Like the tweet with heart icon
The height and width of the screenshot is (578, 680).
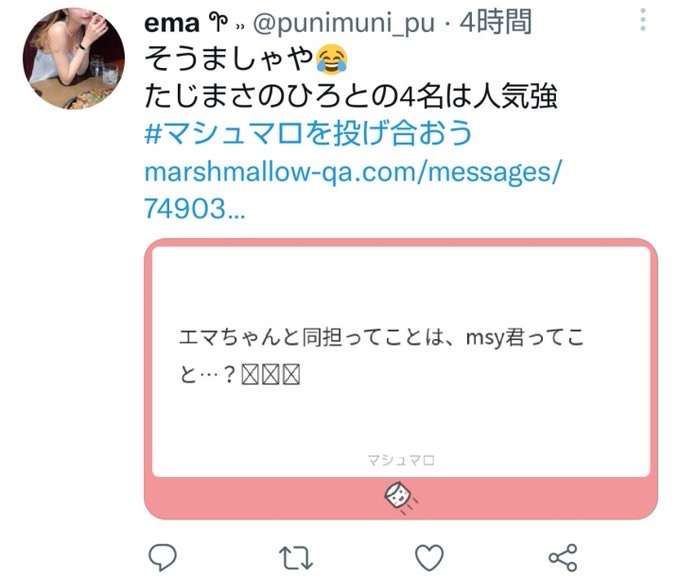pos(429,558)
